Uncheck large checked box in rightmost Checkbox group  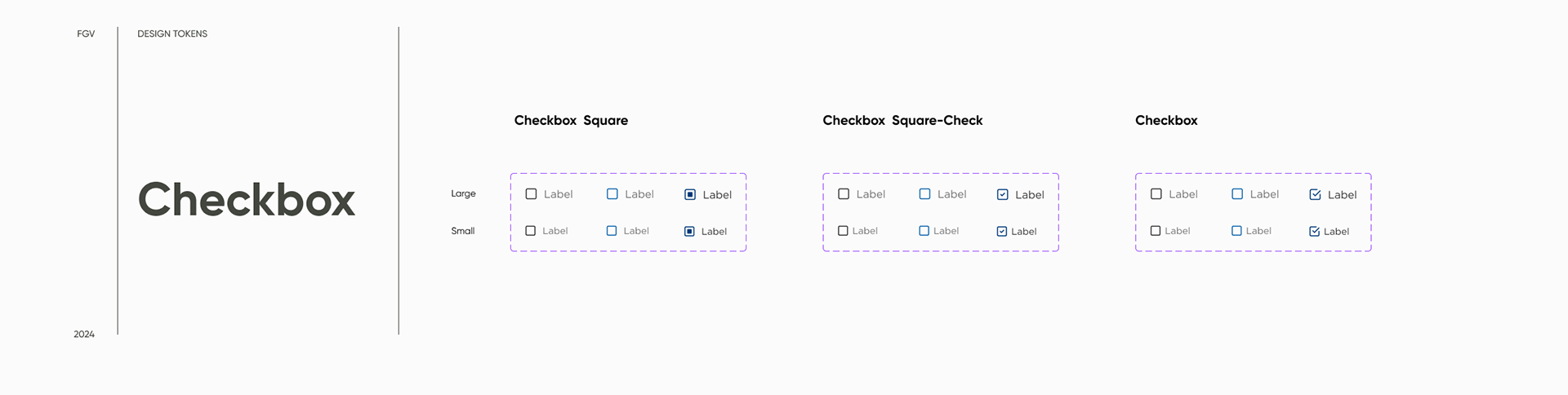(1315, 194)
